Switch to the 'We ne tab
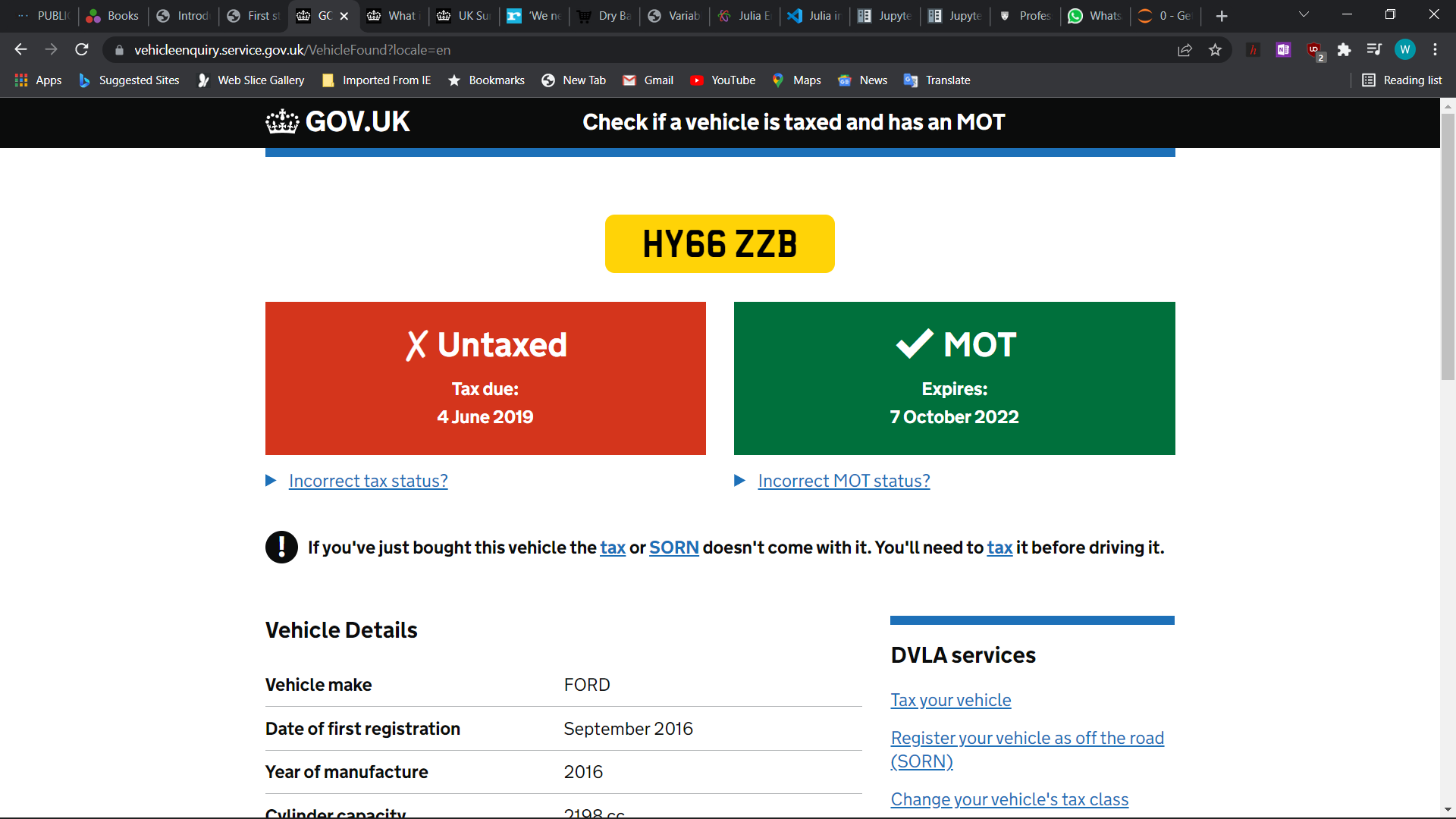 coord(535,16)
